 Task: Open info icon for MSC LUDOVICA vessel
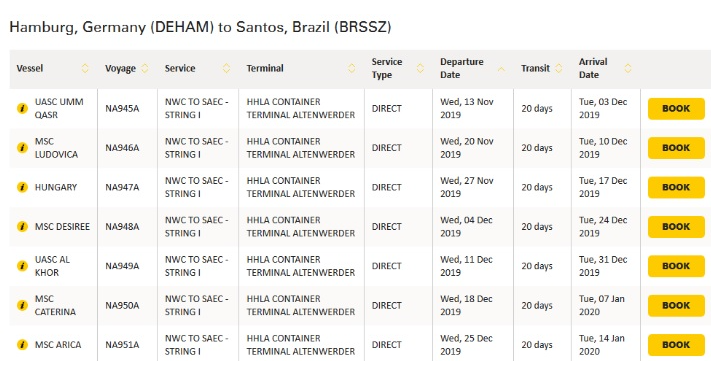pyautogui.click(x=22, y=148)
